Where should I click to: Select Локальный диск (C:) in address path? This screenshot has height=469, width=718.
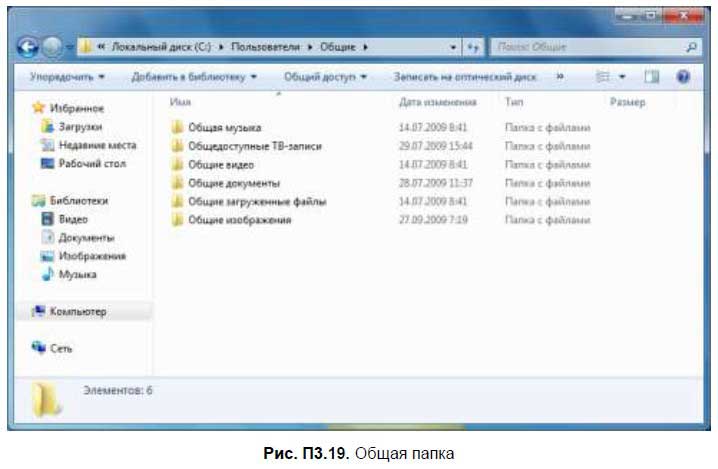(x=161, y=47)
